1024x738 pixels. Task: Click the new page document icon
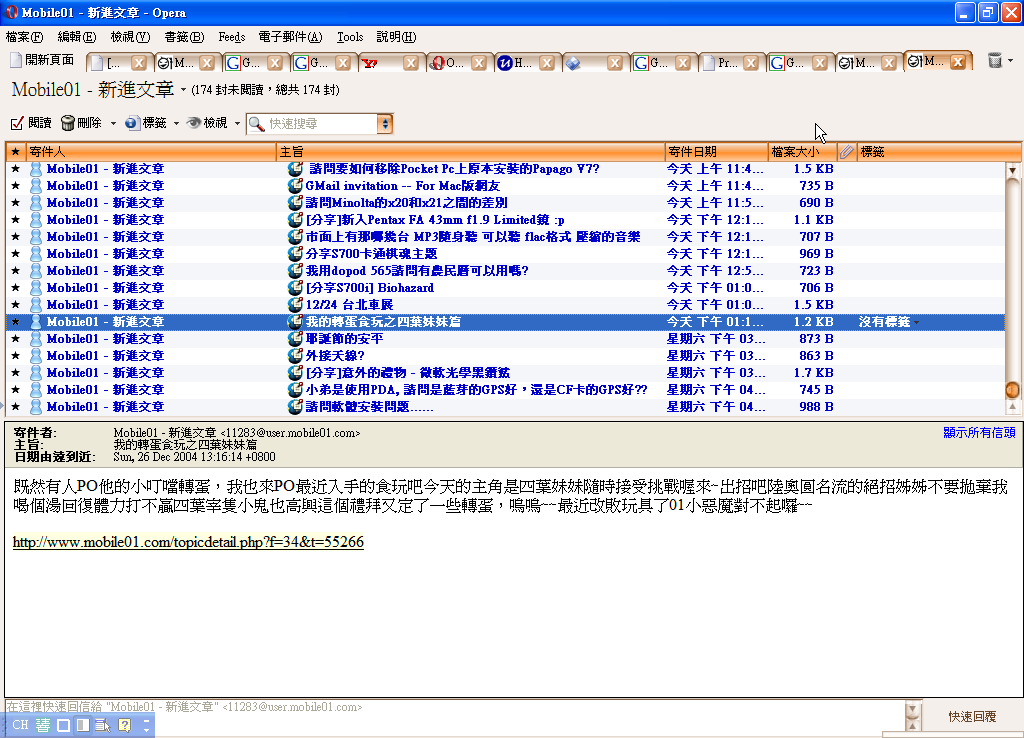pyautogui.click(x=16, y=60)
